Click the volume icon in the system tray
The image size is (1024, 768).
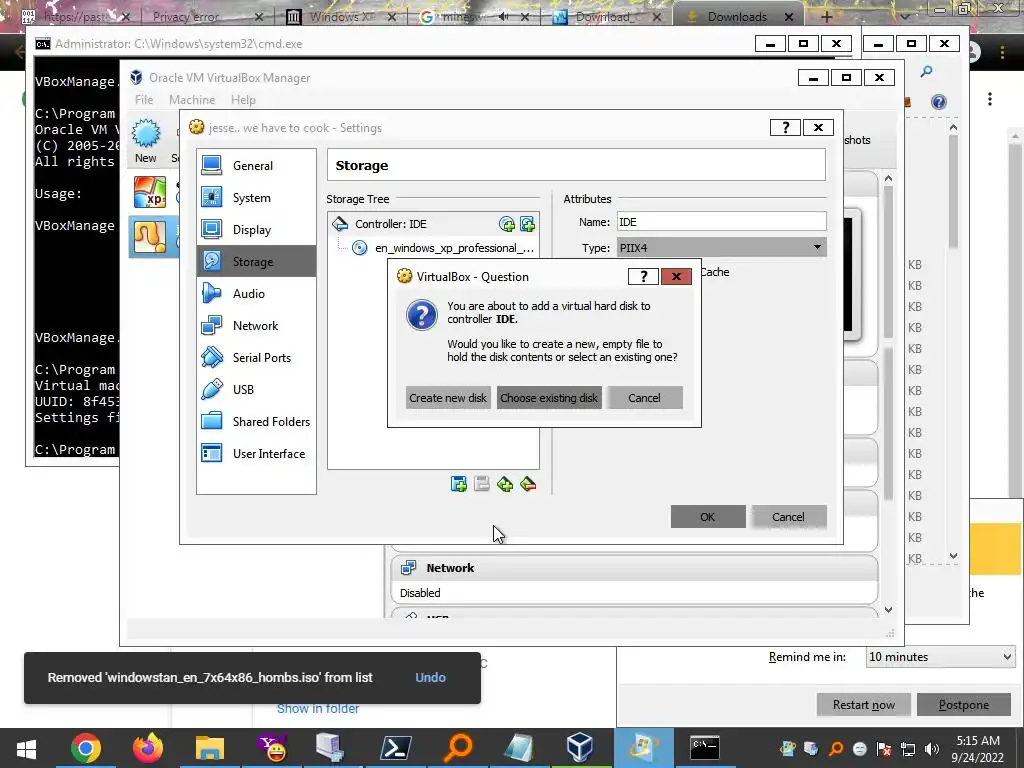click(x=932, y=749)
